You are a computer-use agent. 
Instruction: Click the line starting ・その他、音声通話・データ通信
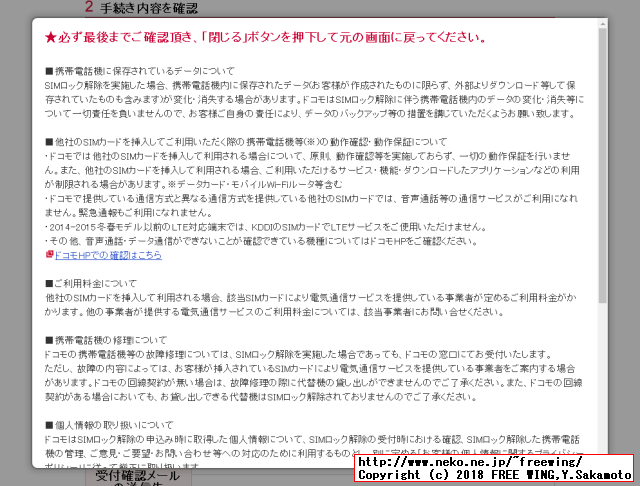pyautogui.click(x=261, y=241)
